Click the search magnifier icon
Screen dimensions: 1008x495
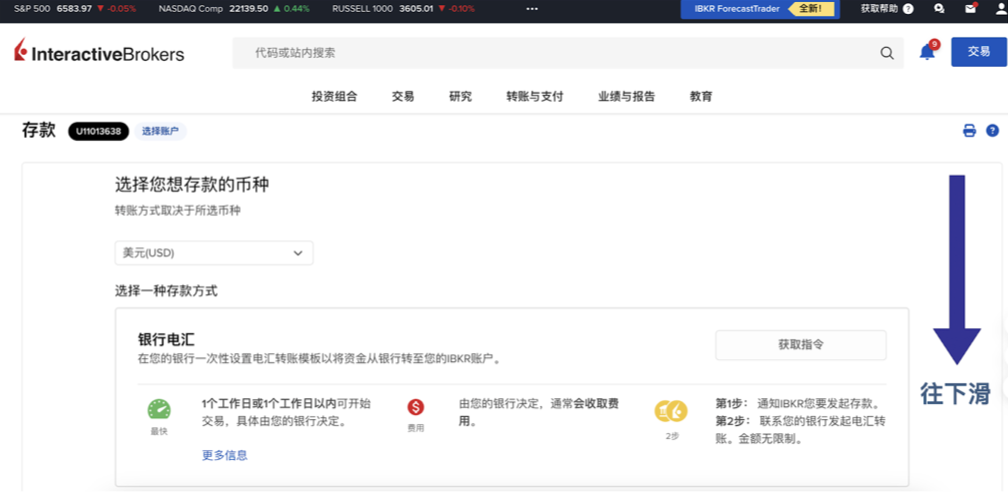(887, 53)
